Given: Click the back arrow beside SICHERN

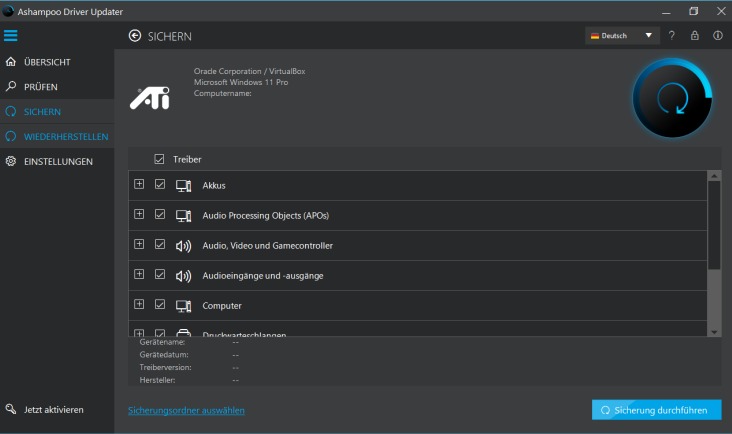Looking at the screenshot, I should coord(135,36).
